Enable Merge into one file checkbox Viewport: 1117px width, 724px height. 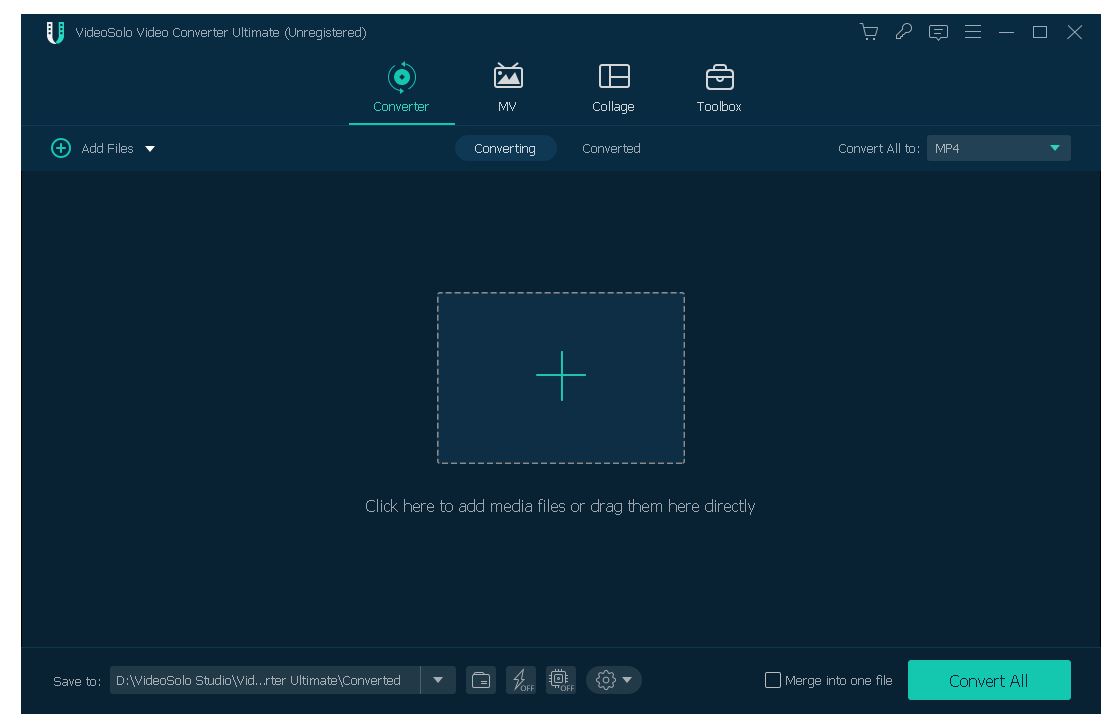pyautogui.click(x=773, y=681)
